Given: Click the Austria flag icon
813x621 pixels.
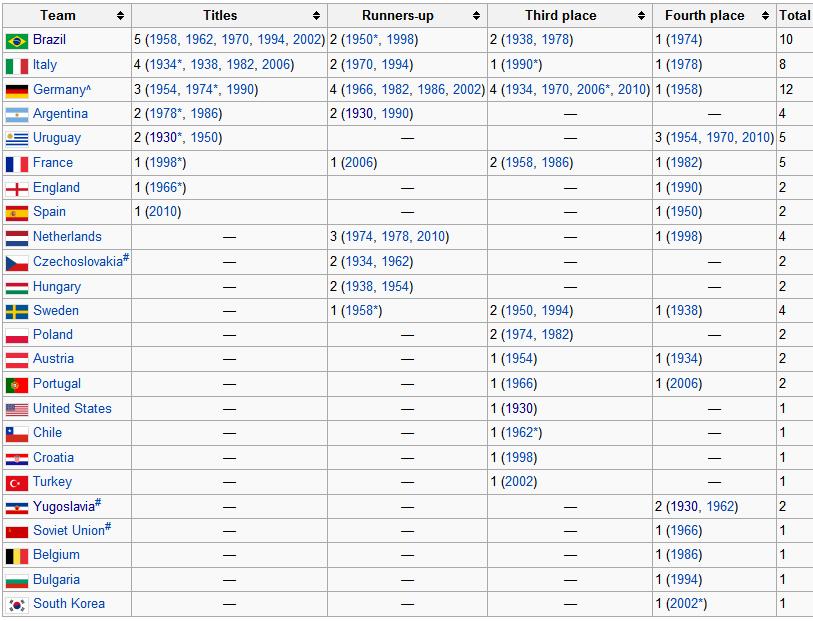Looking at the screenshot, I should [x=17, y=360].
